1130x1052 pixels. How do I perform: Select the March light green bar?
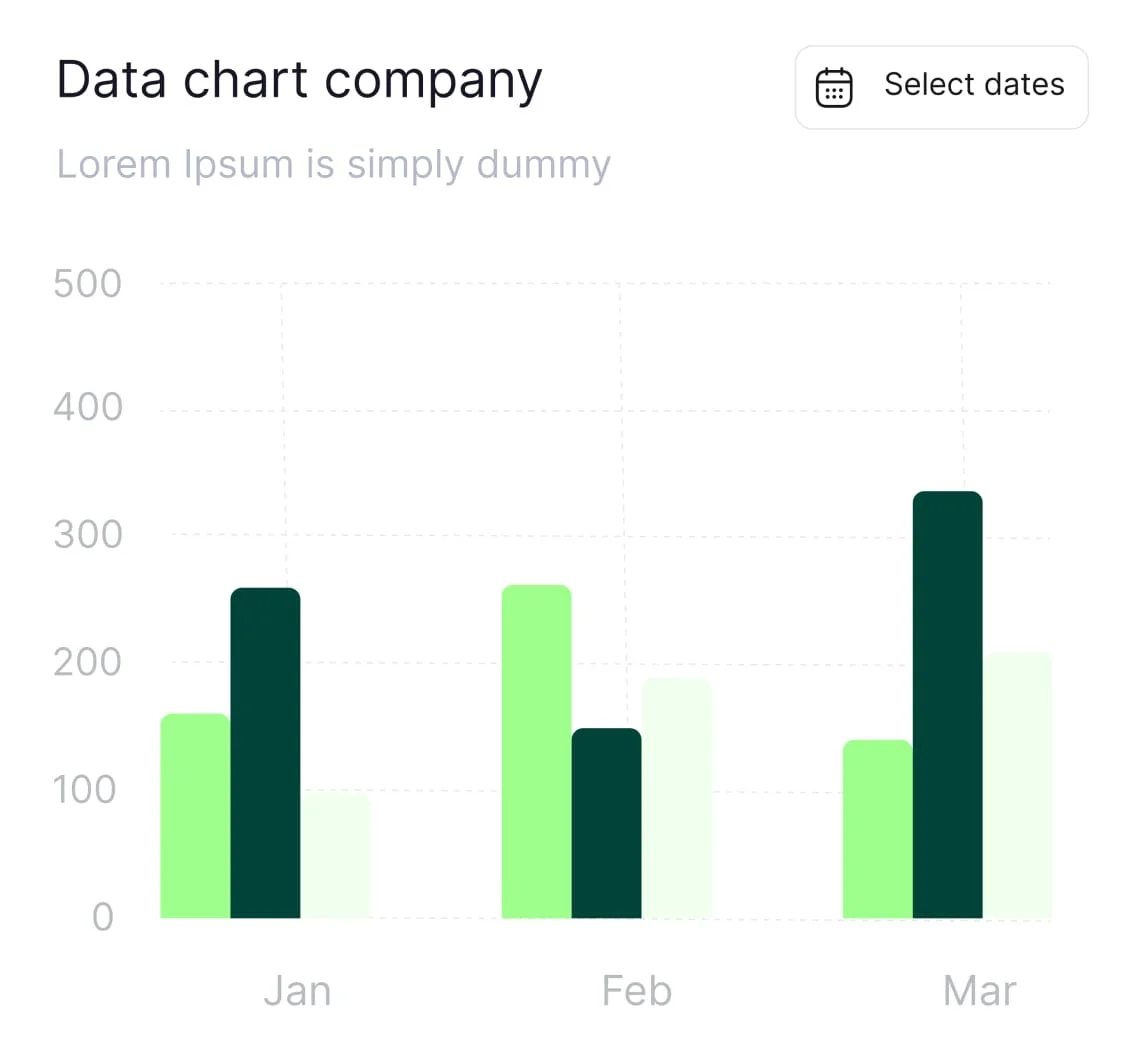pyautogui.click(x=878, y=829)
